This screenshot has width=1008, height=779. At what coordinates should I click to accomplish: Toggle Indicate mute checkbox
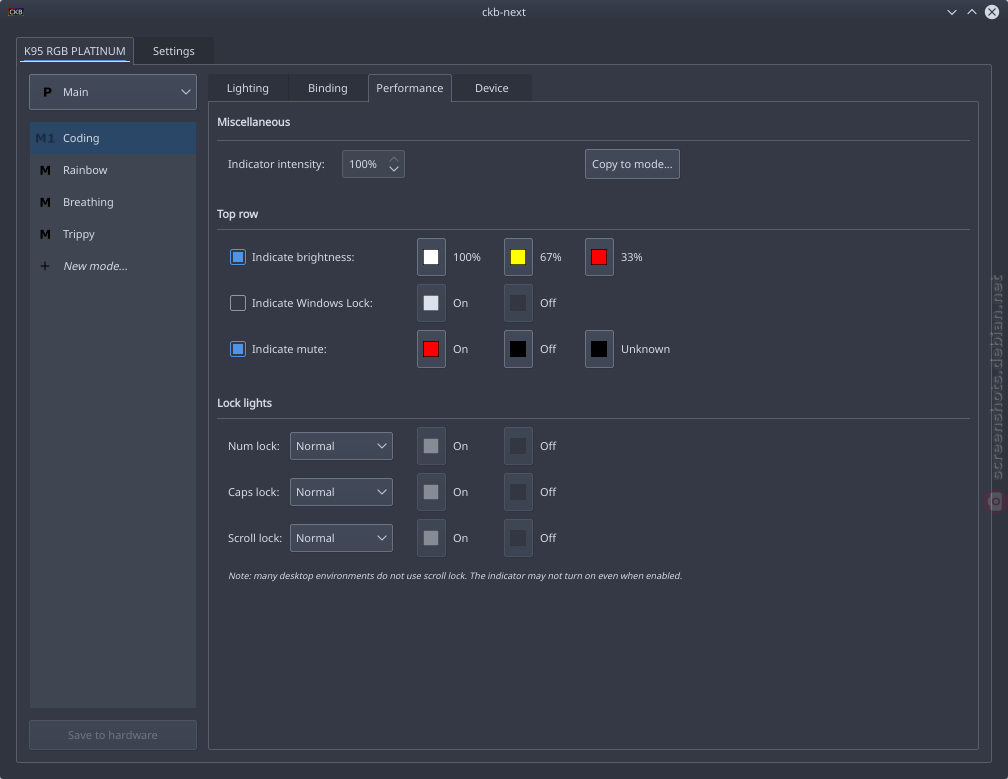coord(238,349)
